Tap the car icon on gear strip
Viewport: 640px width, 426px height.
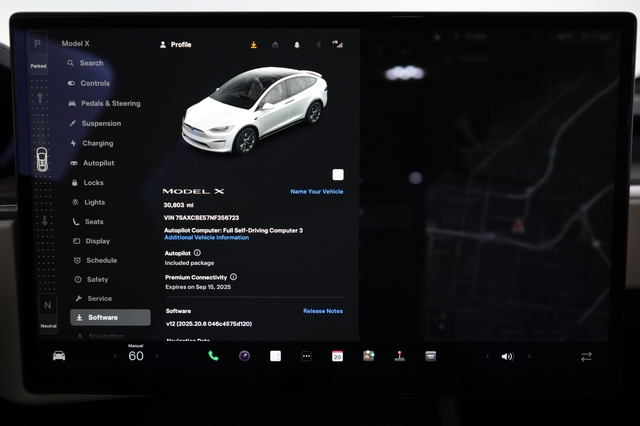coord(42,159)
